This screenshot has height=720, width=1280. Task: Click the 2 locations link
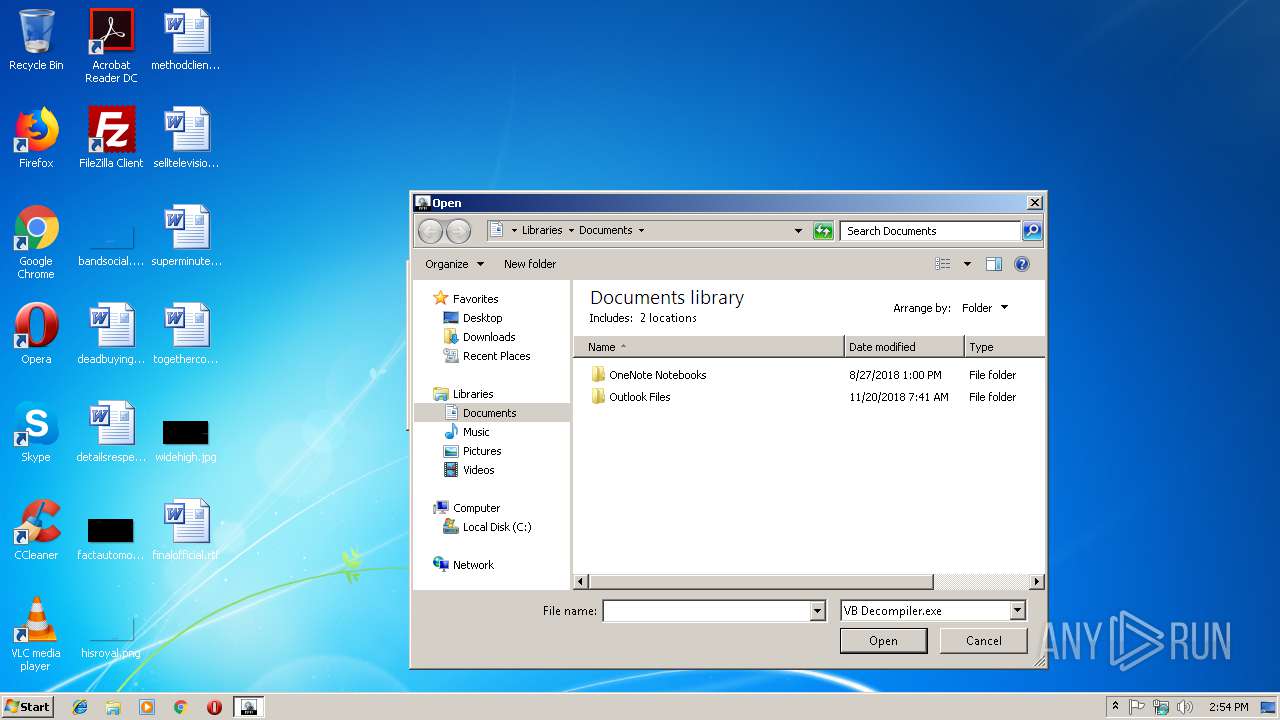pyautogui.click(x=668, y=318)
